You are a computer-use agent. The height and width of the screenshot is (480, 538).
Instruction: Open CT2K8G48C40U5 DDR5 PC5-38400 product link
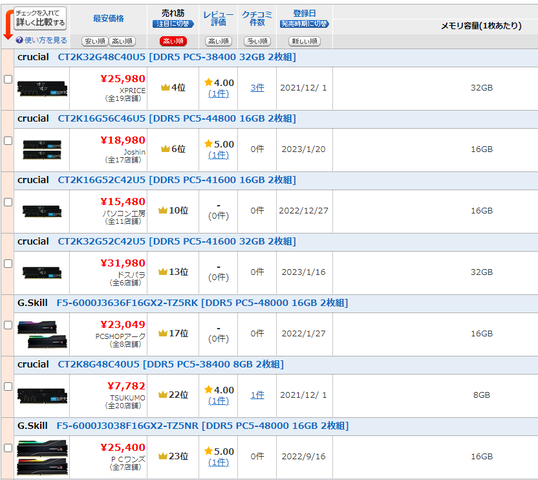tap(171, 364)
